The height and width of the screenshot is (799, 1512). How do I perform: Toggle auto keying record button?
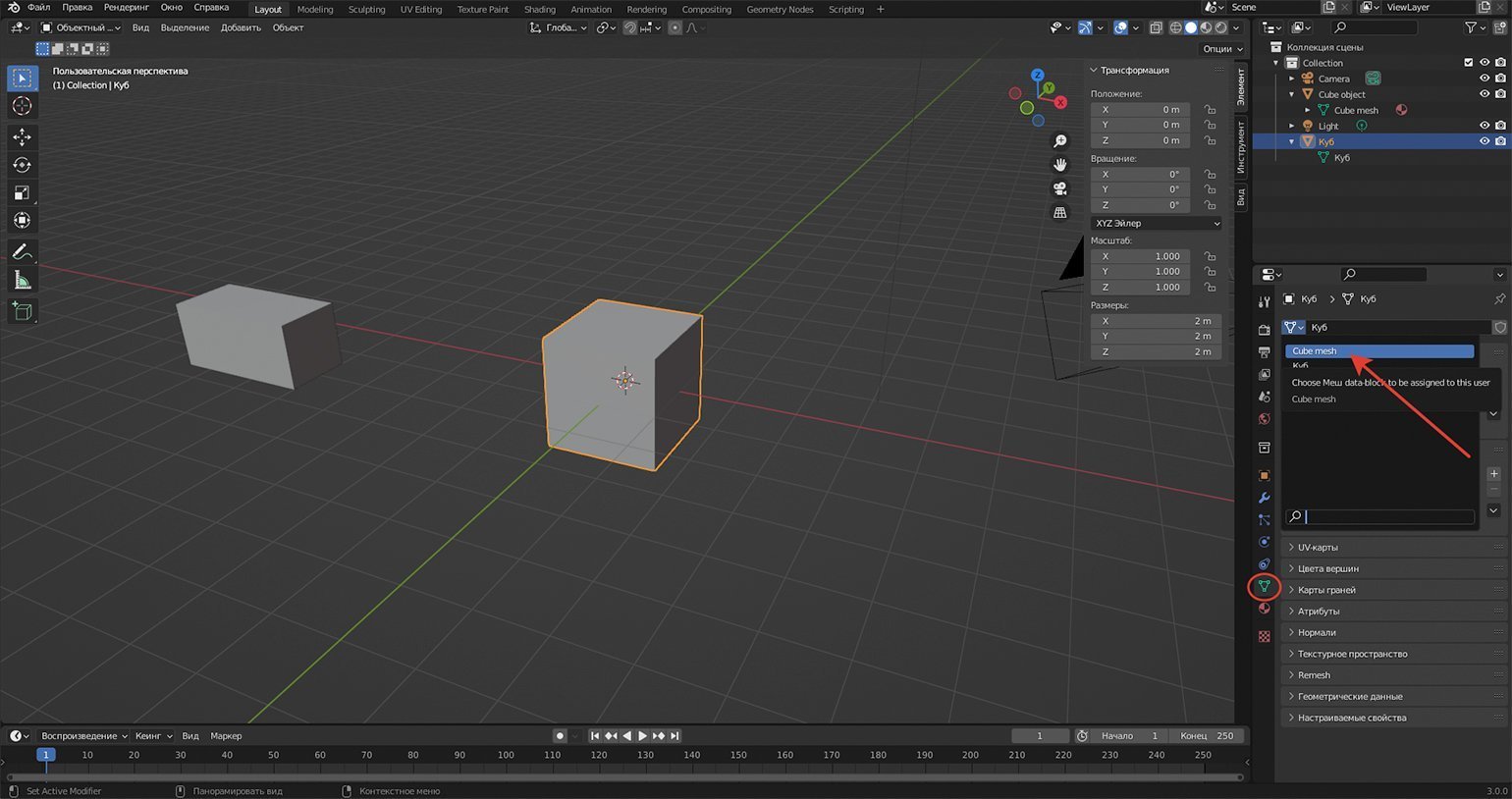pos(560,736)
